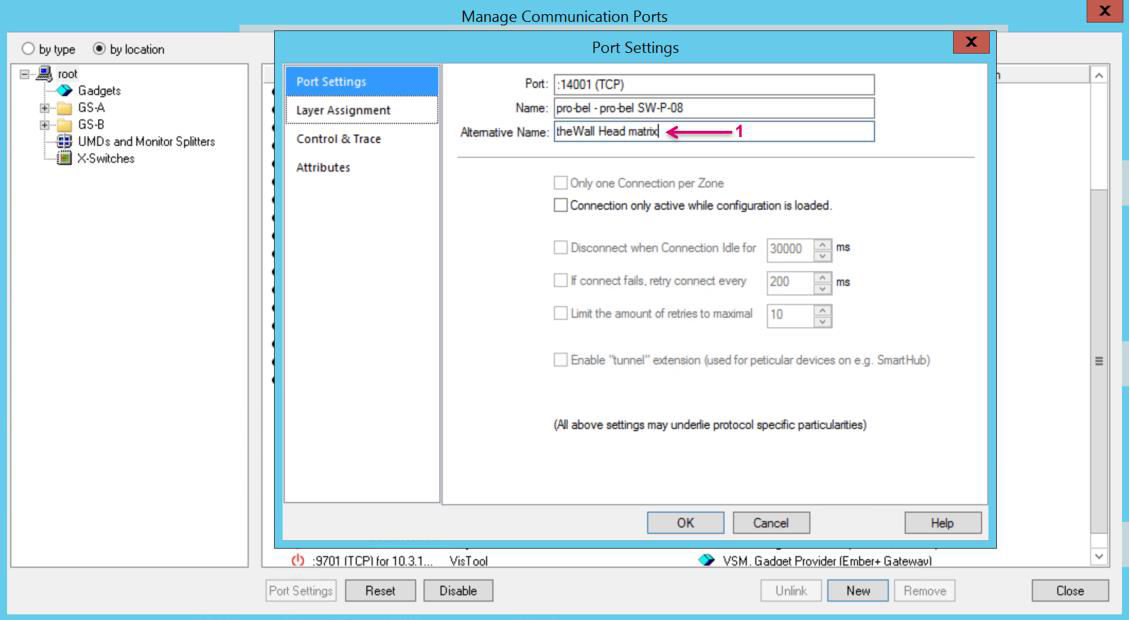Open the Layer Assignment page

(x=343, y=110)
